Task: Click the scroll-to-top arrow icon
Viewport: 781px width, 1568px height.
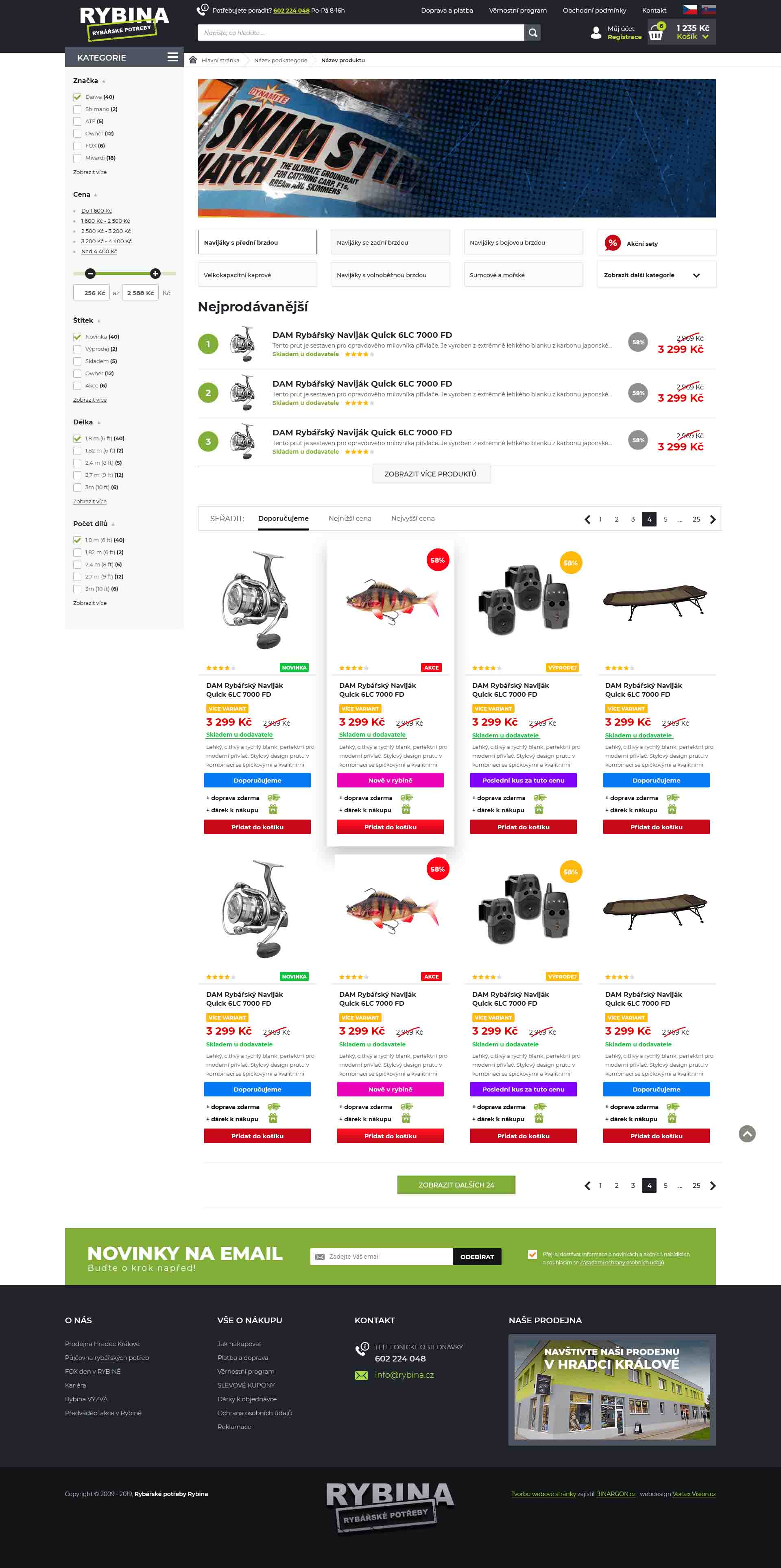Action: click(747, 1133)
